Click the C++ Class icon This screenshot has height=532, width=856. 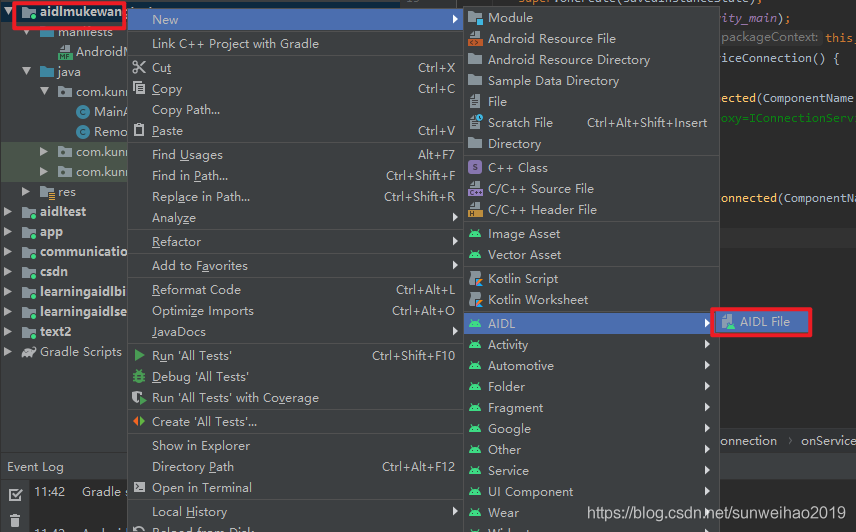click(x=475, y=168)
